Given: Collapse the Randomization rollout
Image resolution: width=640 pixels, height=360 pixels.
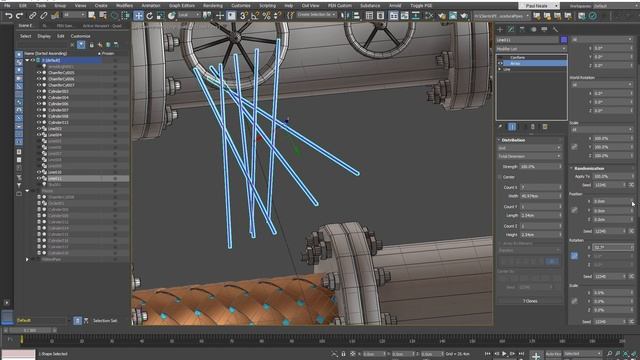Looking at the screenshot, I should click(x=571, y=168).
